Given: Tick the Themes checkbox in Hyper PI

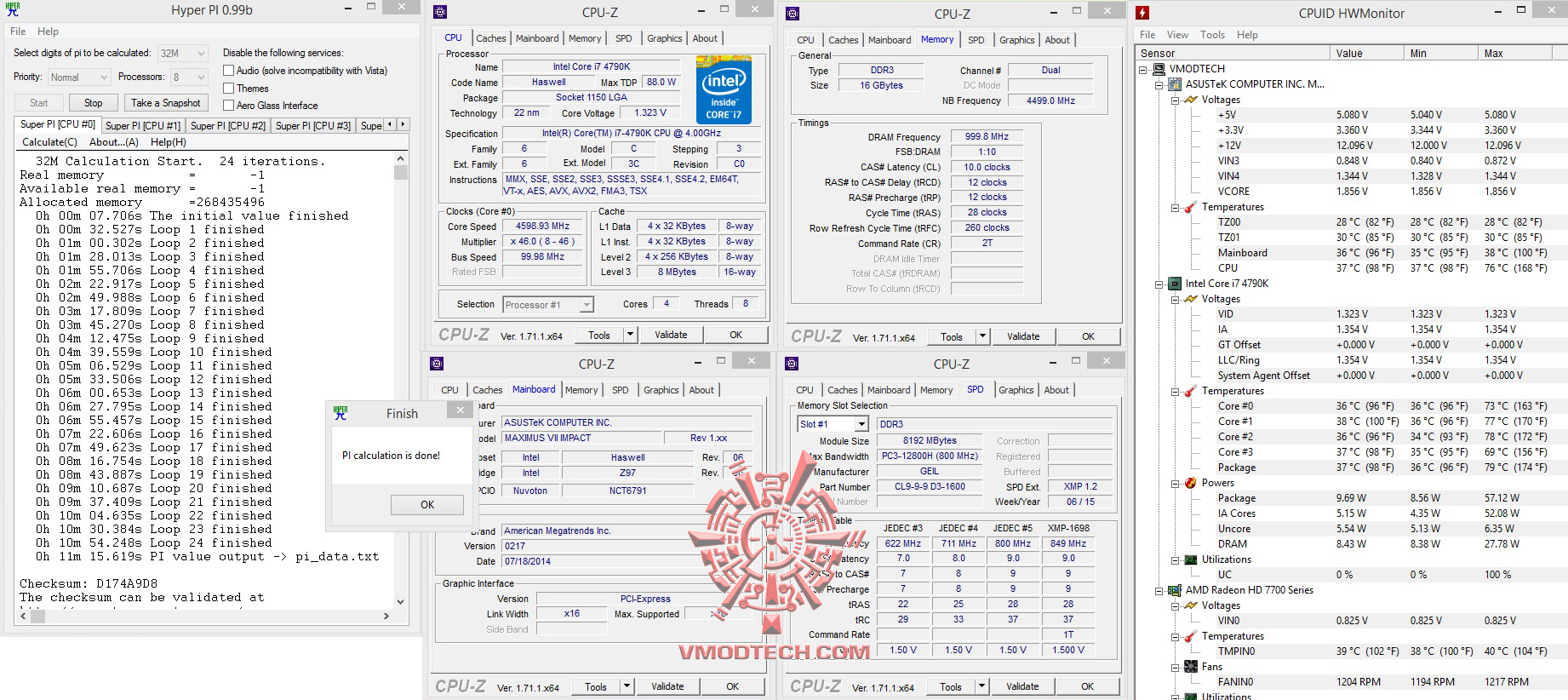Looking at the screenshot, I should click(228, 88).
